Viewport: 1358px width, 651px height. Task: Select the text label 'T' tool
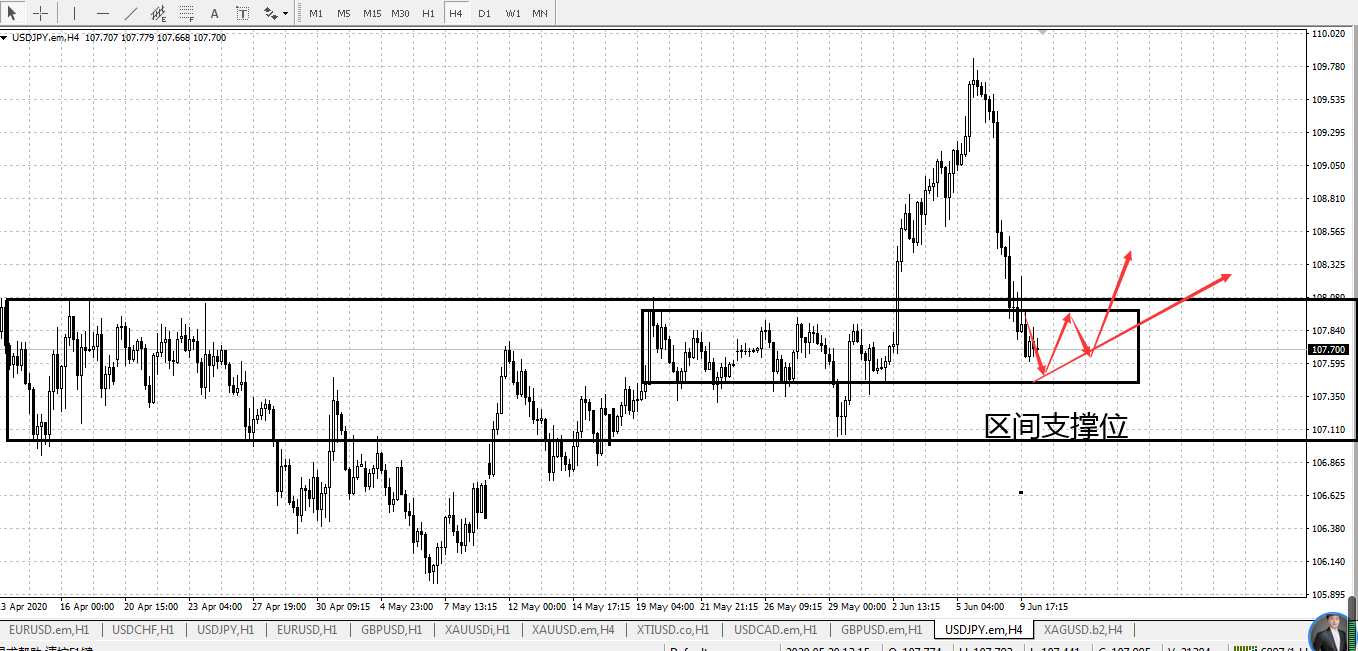(243, 13)
